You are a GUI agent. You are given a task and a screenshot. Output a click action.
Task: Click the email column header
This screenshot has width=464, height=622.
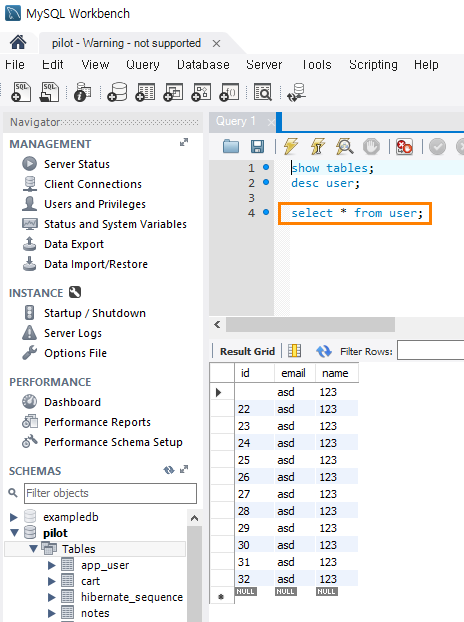click(293, 373)
